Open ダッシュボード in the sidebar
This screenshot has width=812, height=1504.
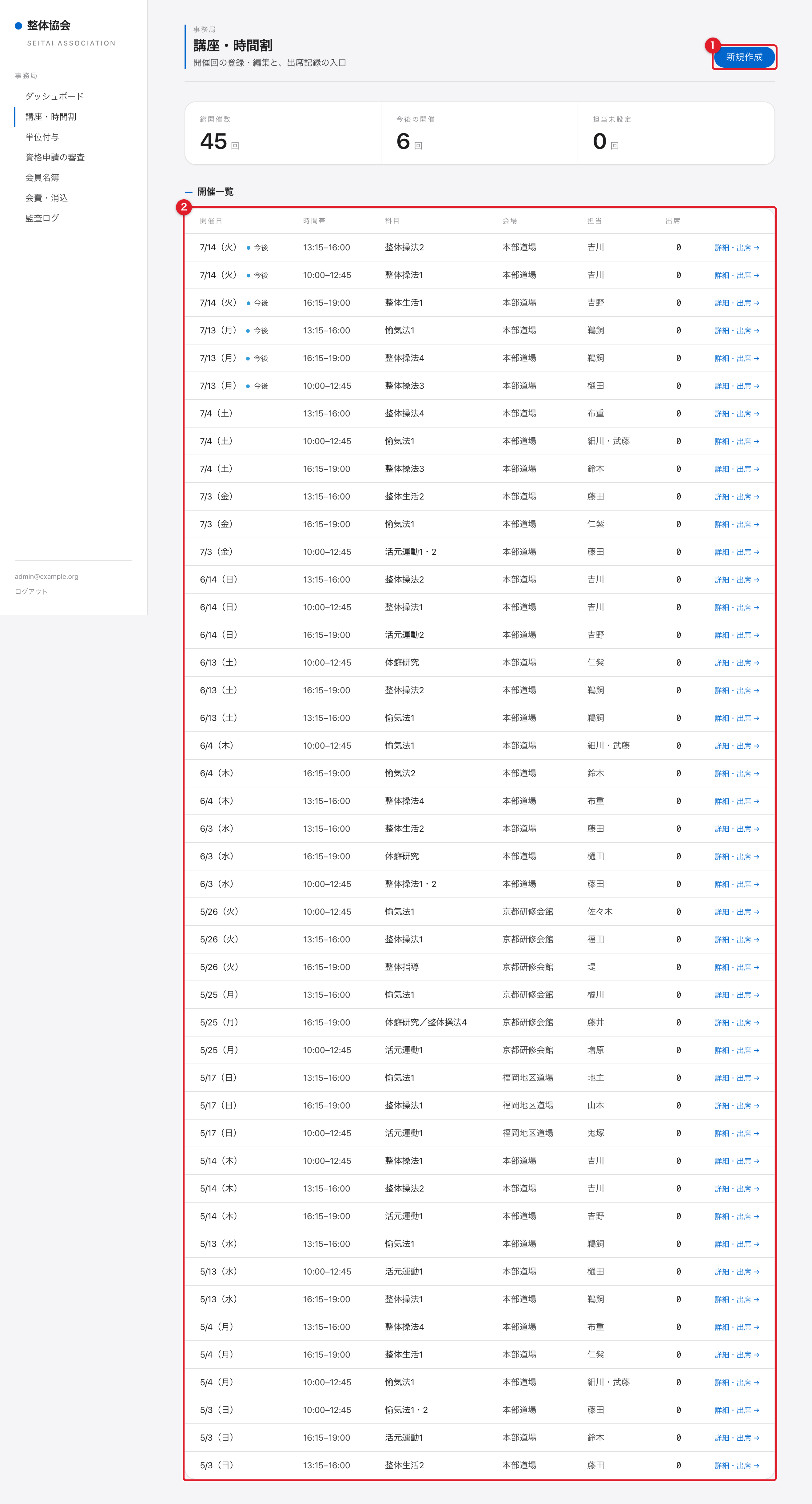pos(54,96)
